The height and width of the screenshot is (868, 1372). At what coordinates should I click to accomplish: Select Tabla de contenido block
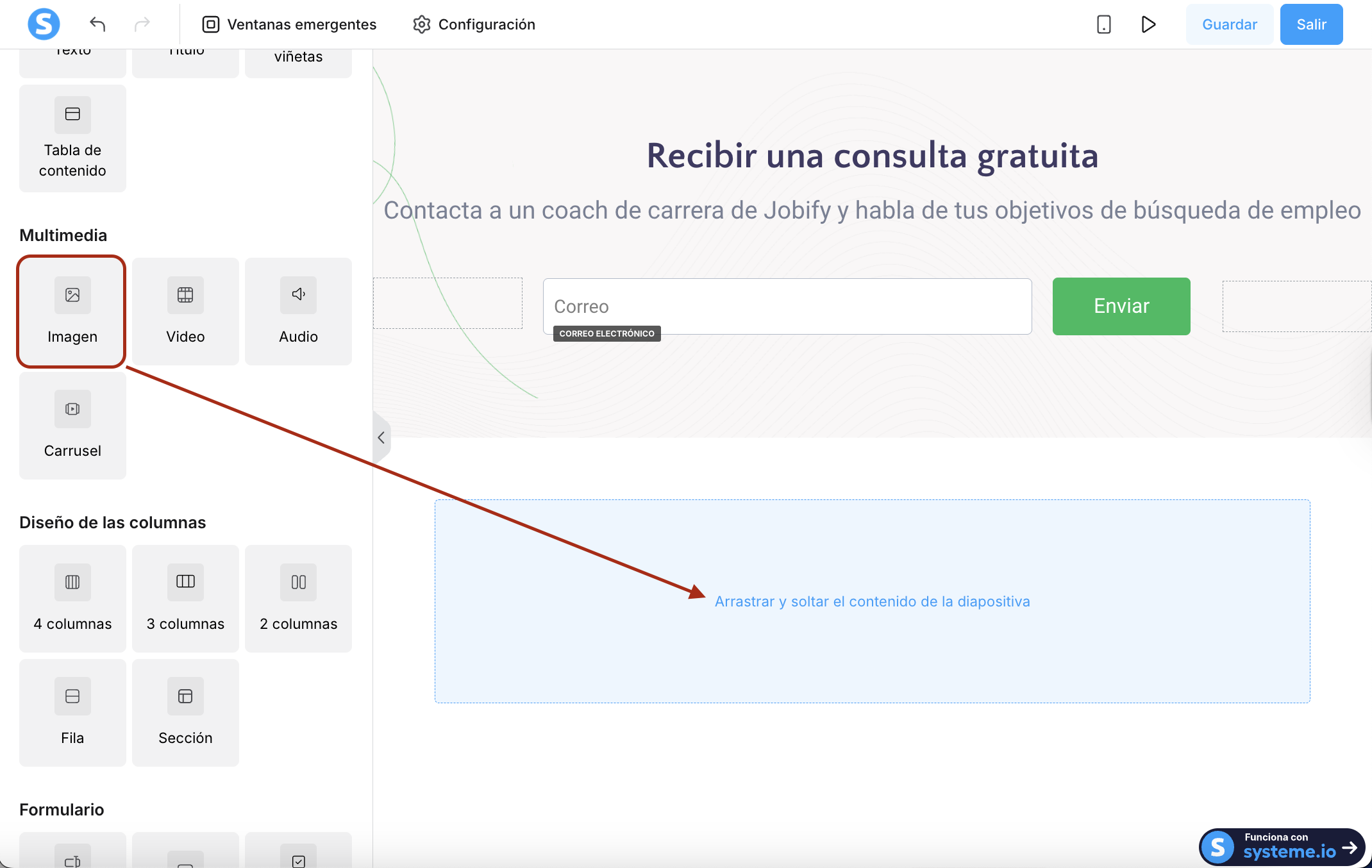point(72,138)
